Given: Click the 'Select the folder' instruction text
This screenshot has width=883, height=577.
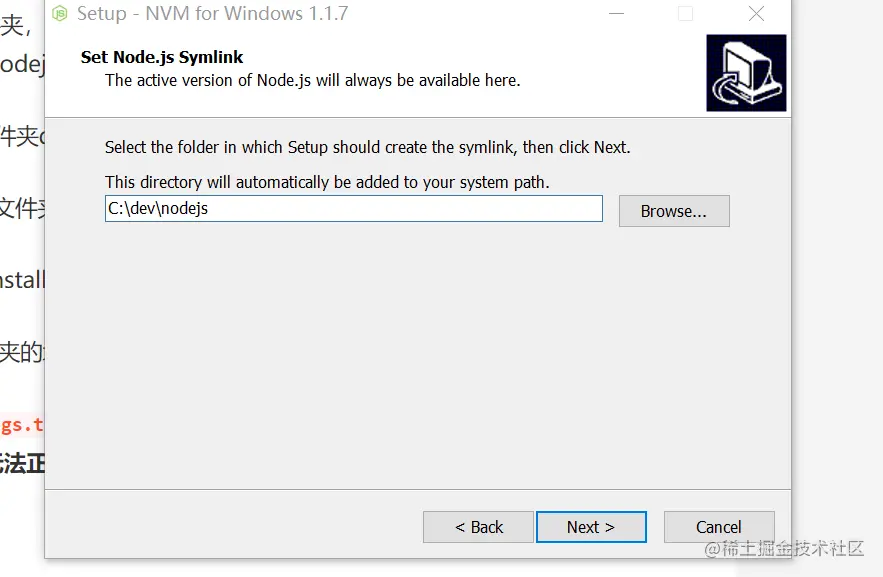Looking at the screenshot, I should 367,147.
